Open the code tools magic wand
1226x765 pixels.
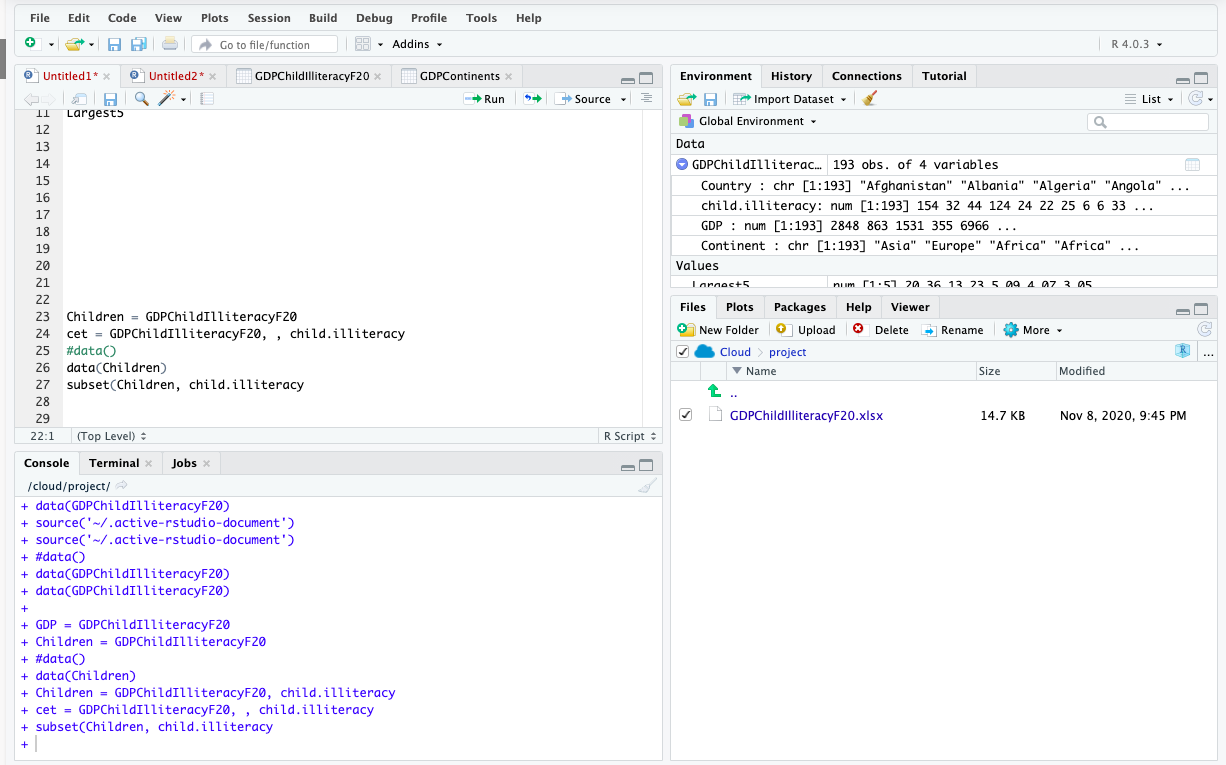tap(167, 99)
